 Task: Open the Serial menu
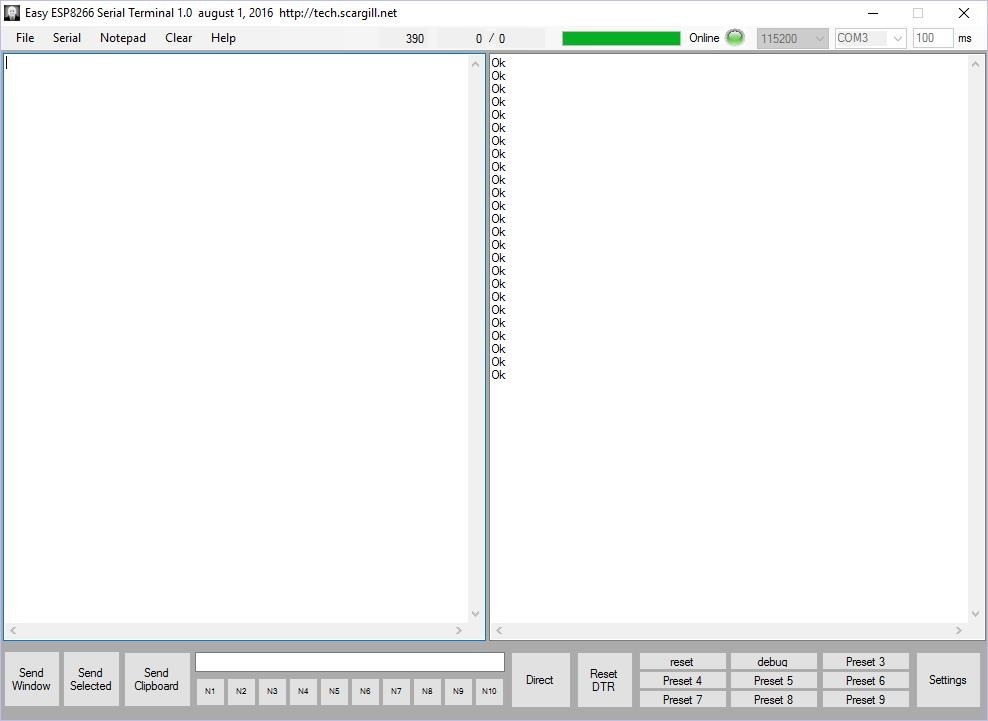pyautogui.click(x=67, y=38)
